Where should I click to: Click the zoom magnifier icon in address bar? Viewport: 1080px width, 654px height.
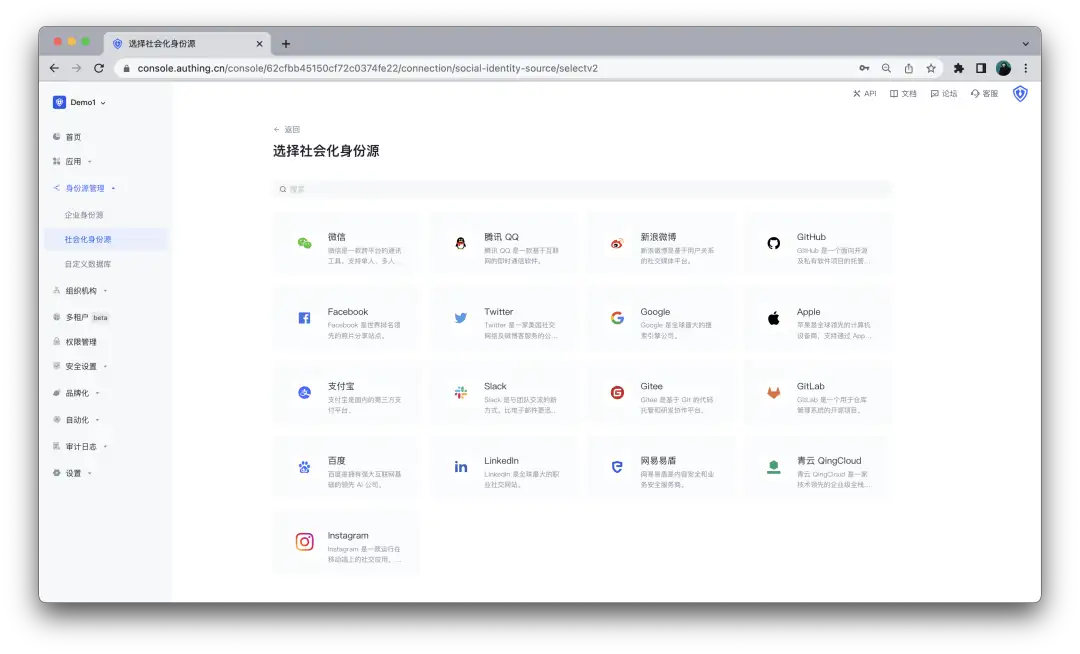(x=886, y=68)
